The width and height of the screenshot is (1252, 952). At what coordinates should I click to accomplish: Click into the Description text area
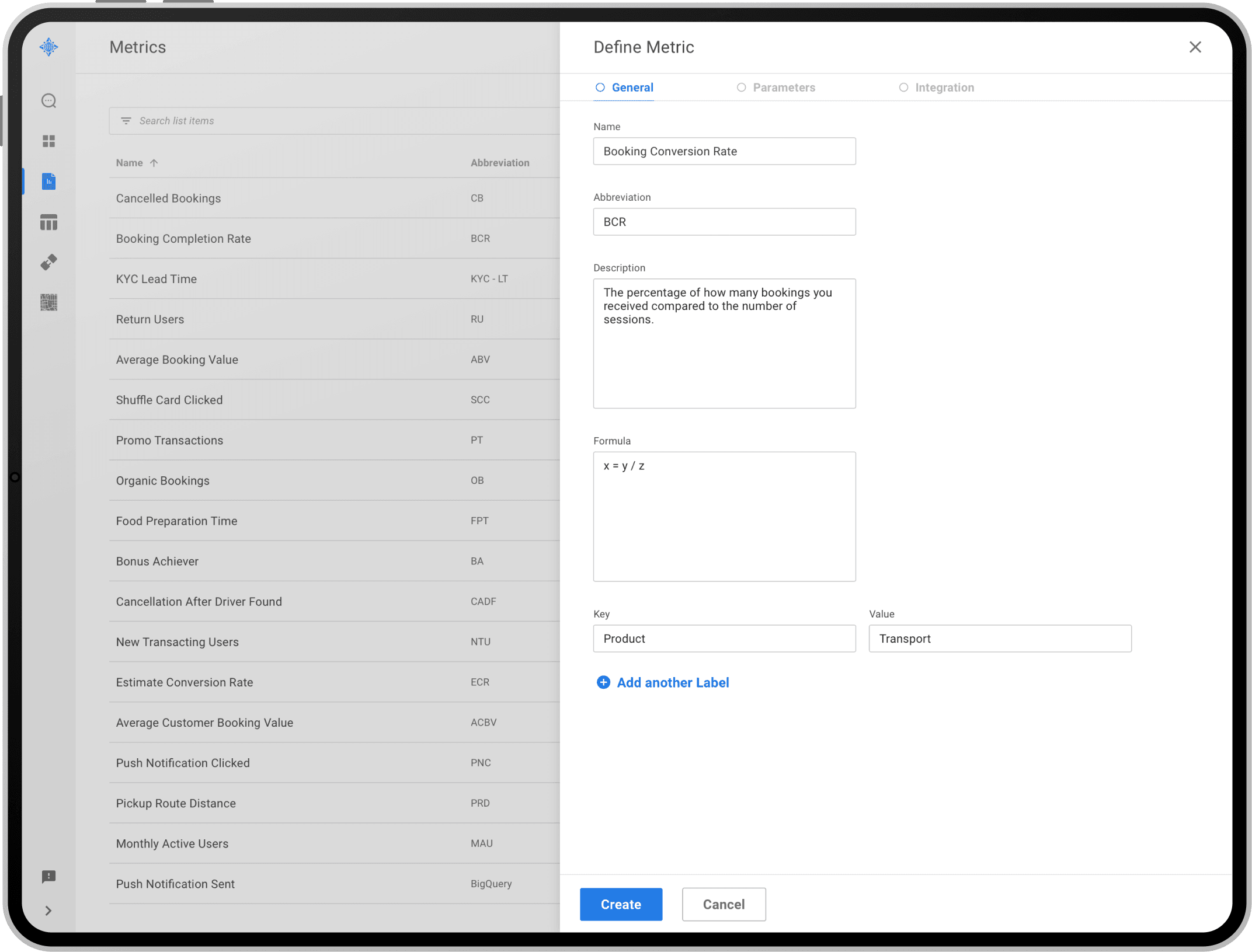(x=724, y=343)
